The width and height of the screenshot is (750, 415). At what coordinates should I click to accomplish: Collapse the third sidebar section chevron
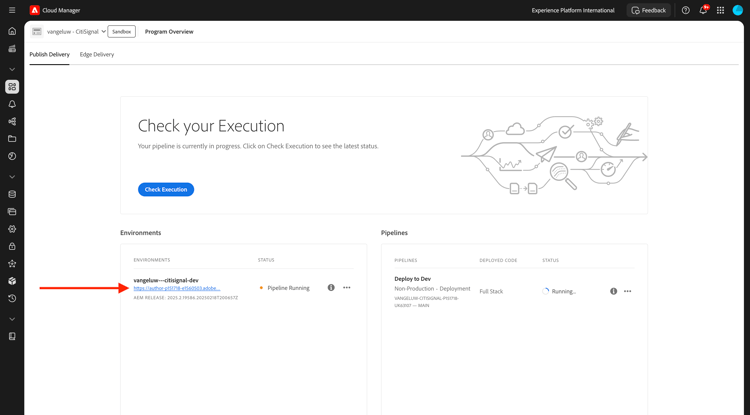pos(12,319)
